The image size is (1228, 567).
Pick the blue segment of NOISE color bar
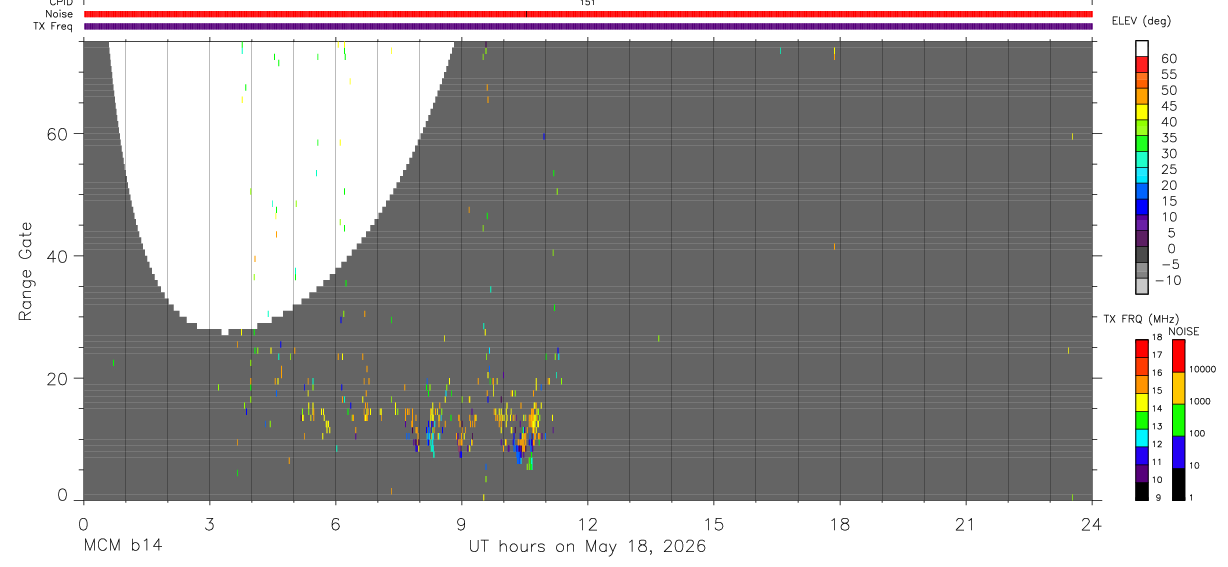tap(1178, 452)
